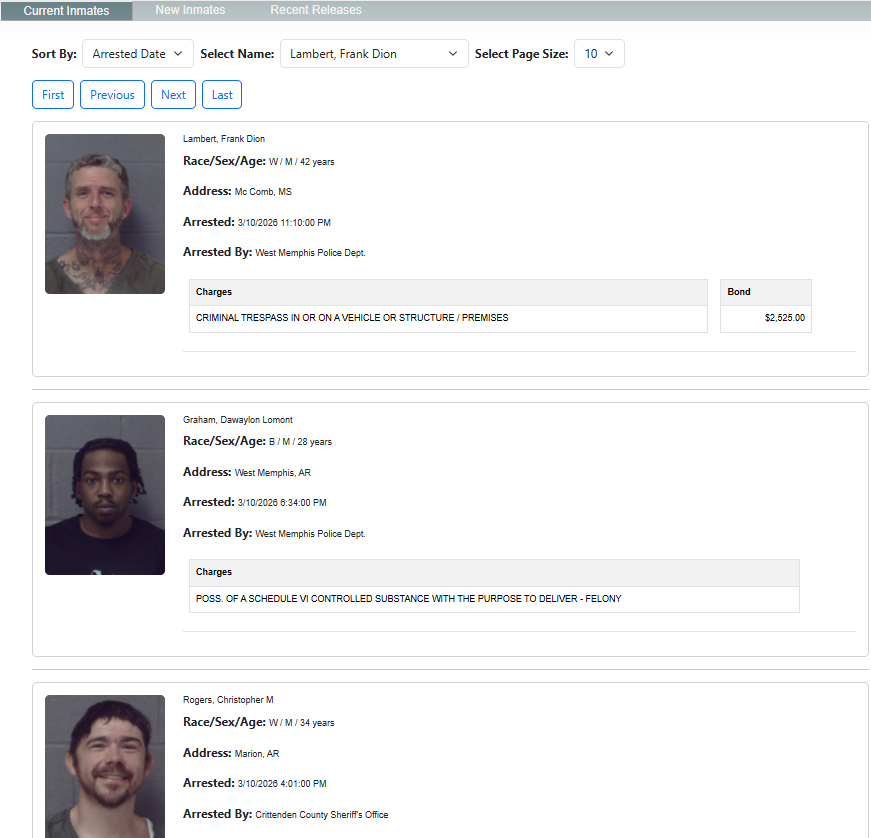871x838 pixels.
Task: Click the Rogers, Christopher M record heading
Action: [228, 700]
